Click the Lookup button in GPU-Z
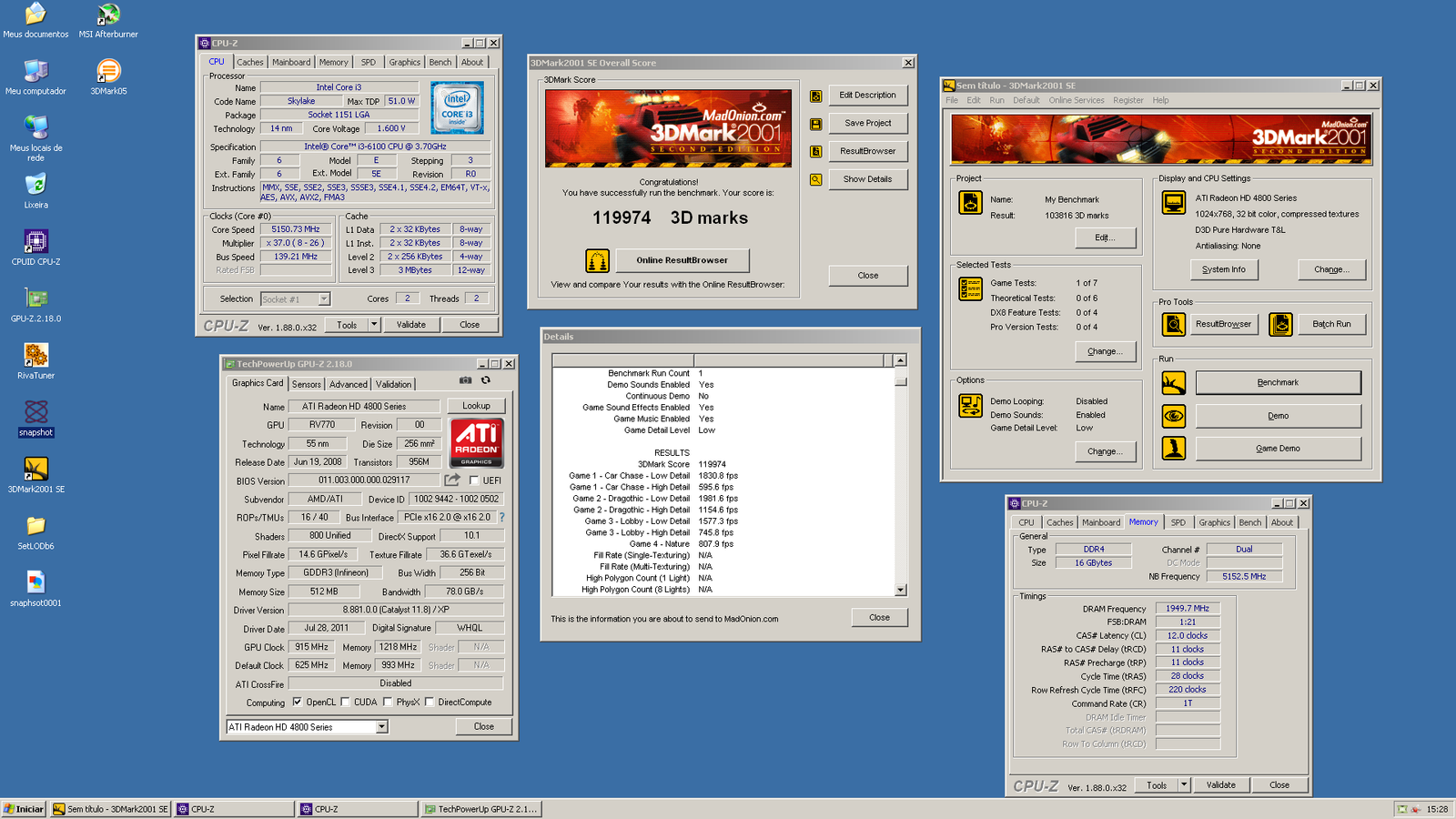The image size is (1456, 819). [476, 405]
